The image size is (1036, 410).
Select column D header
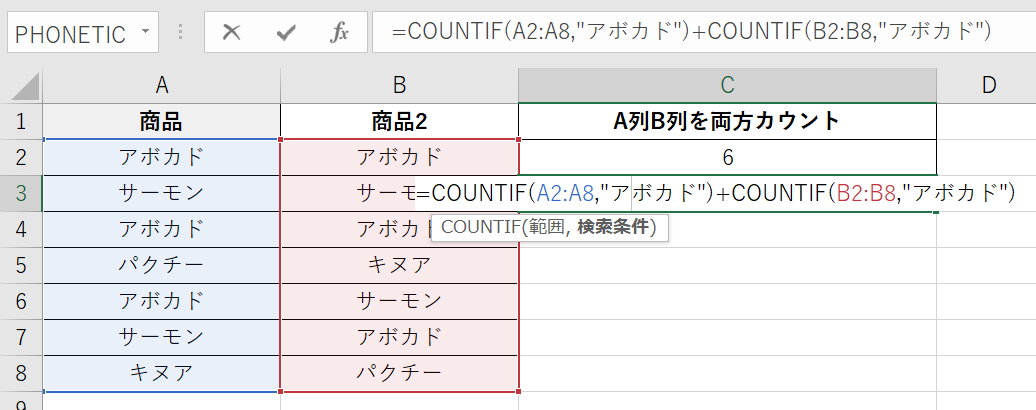click(987, 85)
